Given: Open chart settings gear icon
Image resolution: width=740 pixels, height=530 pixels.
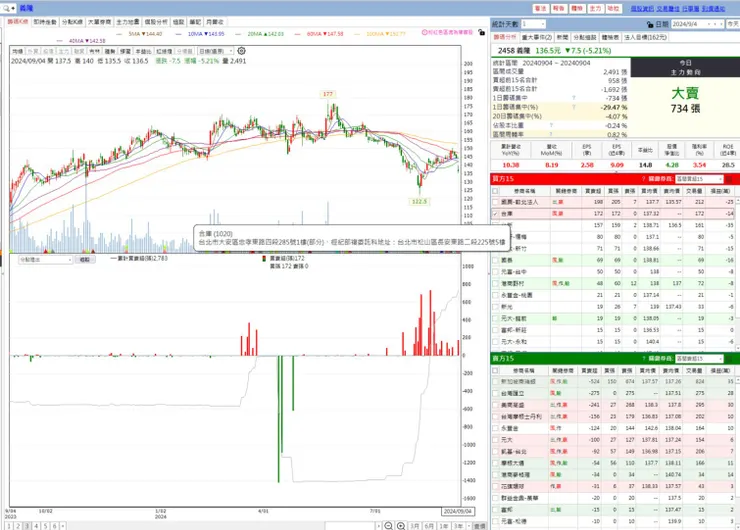Looking at the screenshot, I should pyautogui.click(x=241, y=50).
